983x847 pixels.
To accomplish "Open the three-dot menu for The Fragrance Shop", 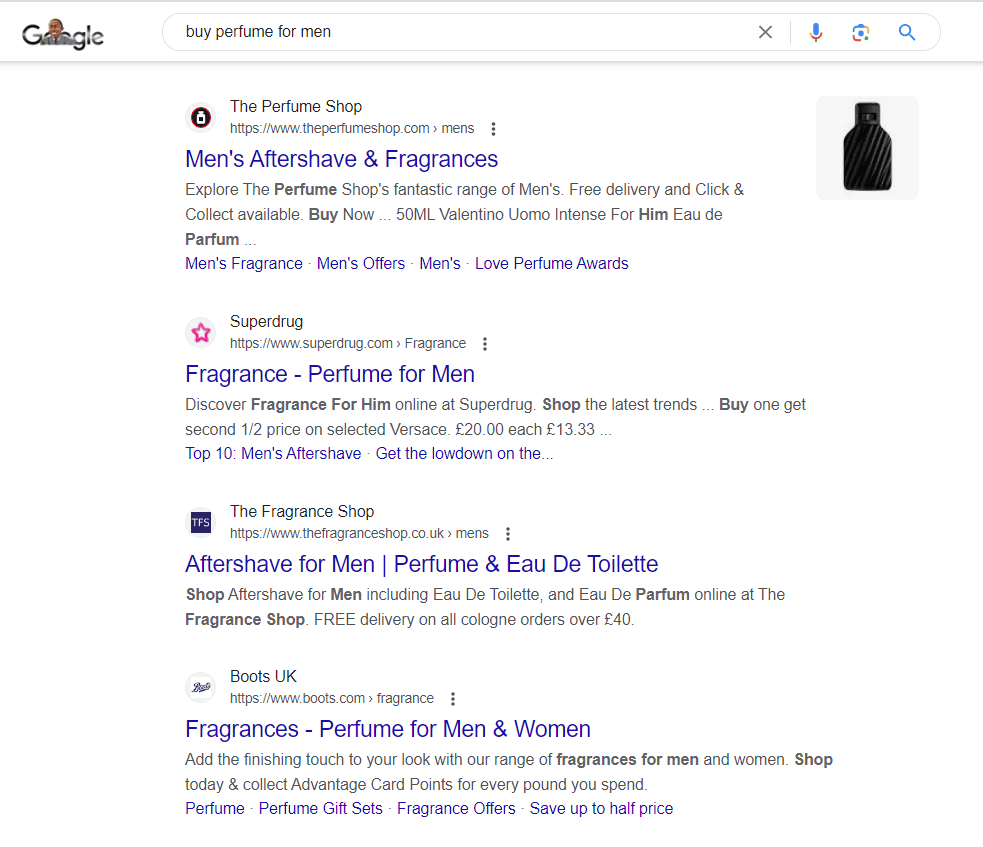I will coord(508,533).
